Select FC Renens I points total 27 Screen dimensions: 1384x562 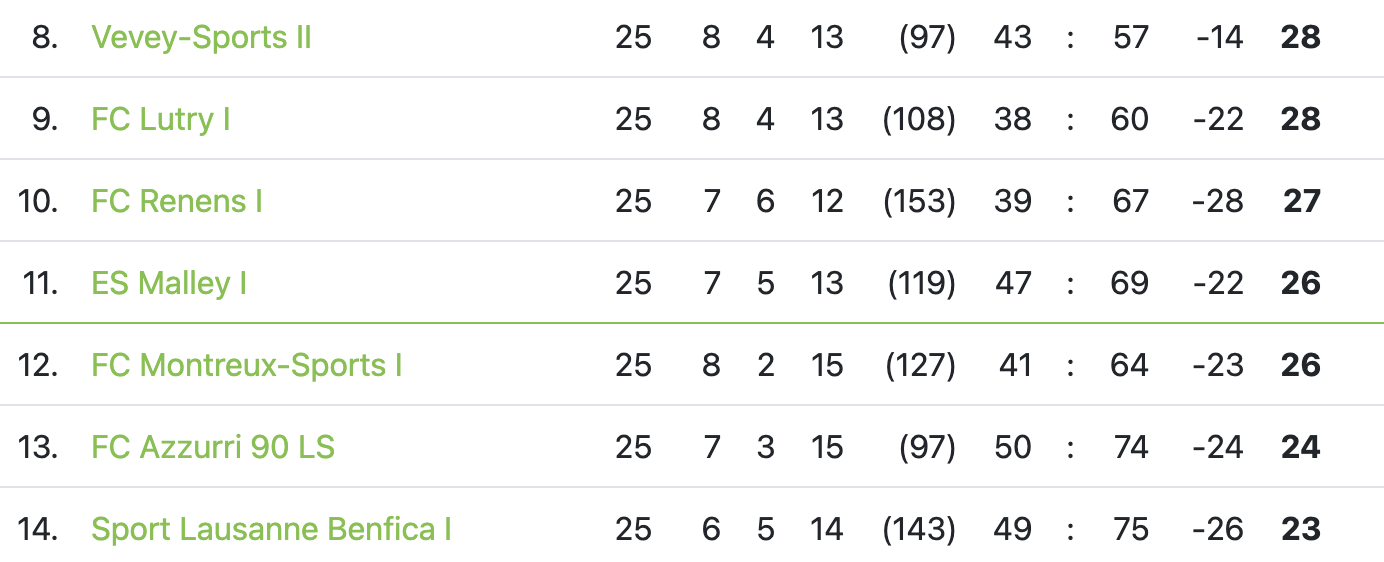pyautogui.click(x=1302, y=202)
